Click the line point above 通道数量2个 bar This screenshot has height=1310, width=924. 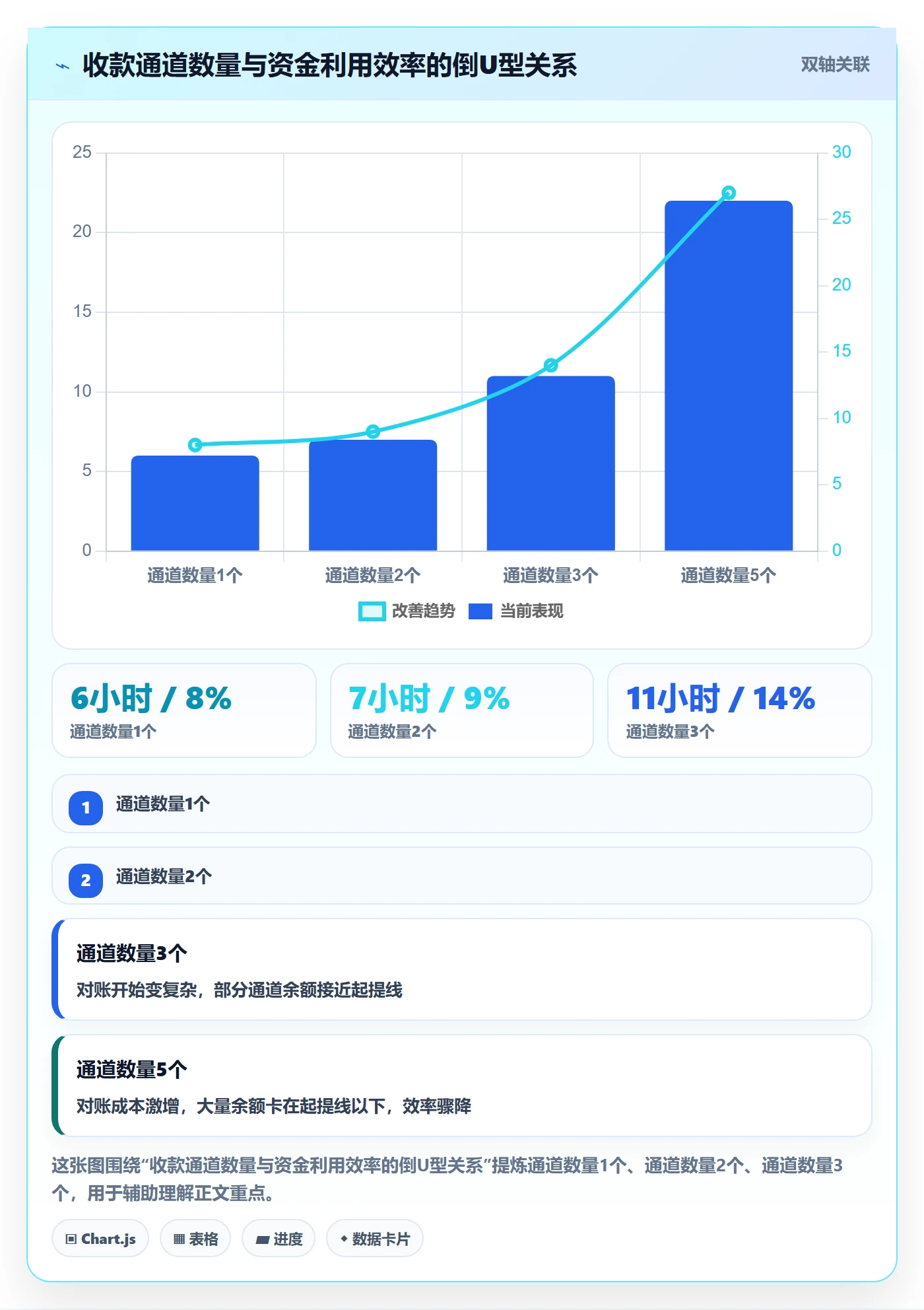(373, 432)
